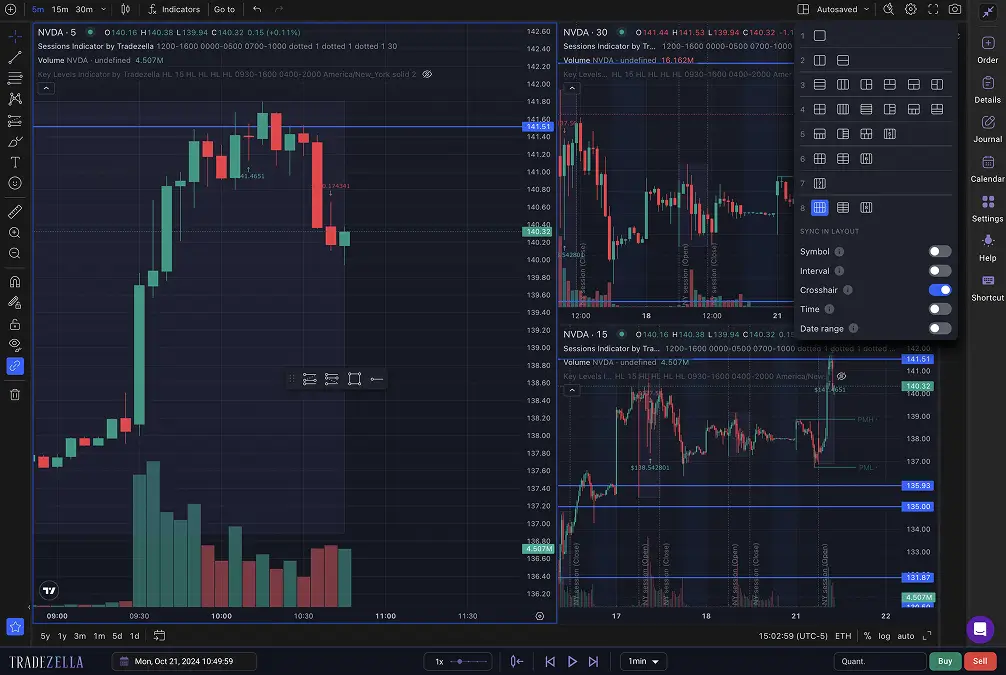Click the zoom in magnifier tool
Viewport: 1006px width, 675px height.
click(15, 232)
